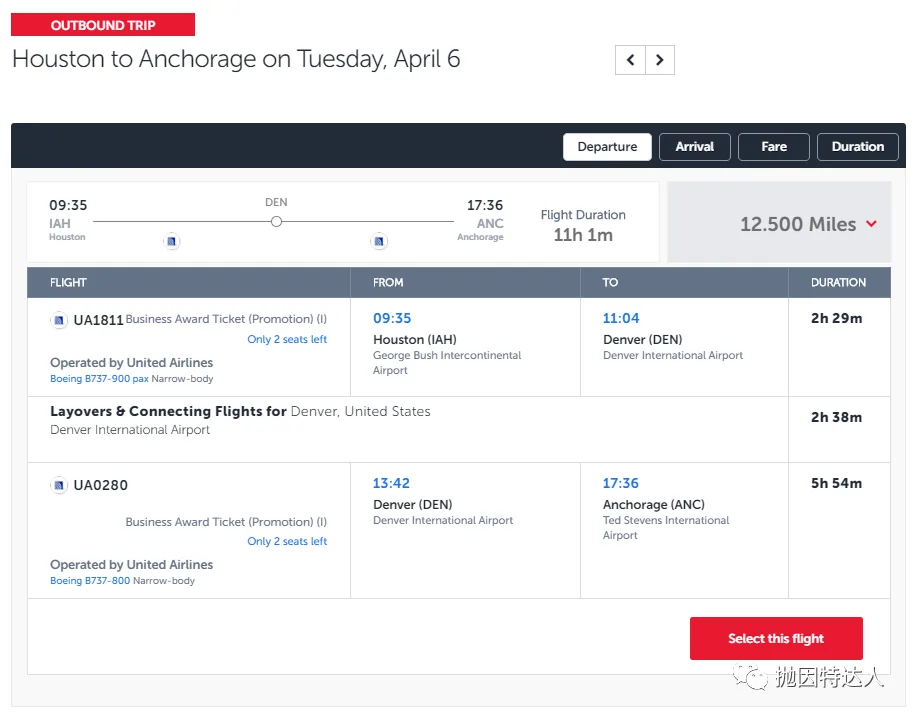The image size is (914, 717).
Task: Open the Boeing B737-900 pax aircraft link
Action: pos(99,379)
